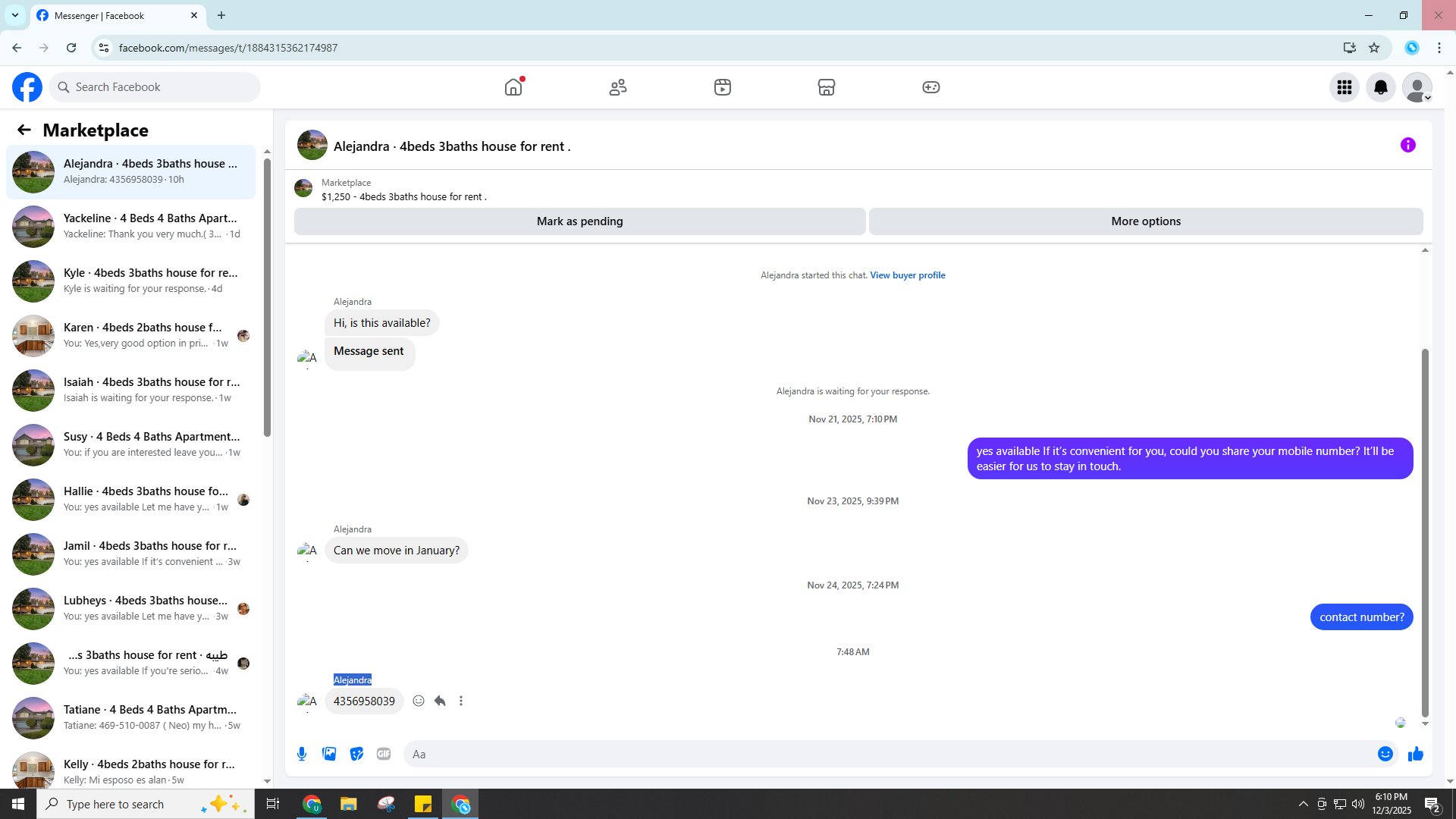Go back from Marketplace chats list
The height and width of the screenshot is (819, 1456).
(24, 130)
